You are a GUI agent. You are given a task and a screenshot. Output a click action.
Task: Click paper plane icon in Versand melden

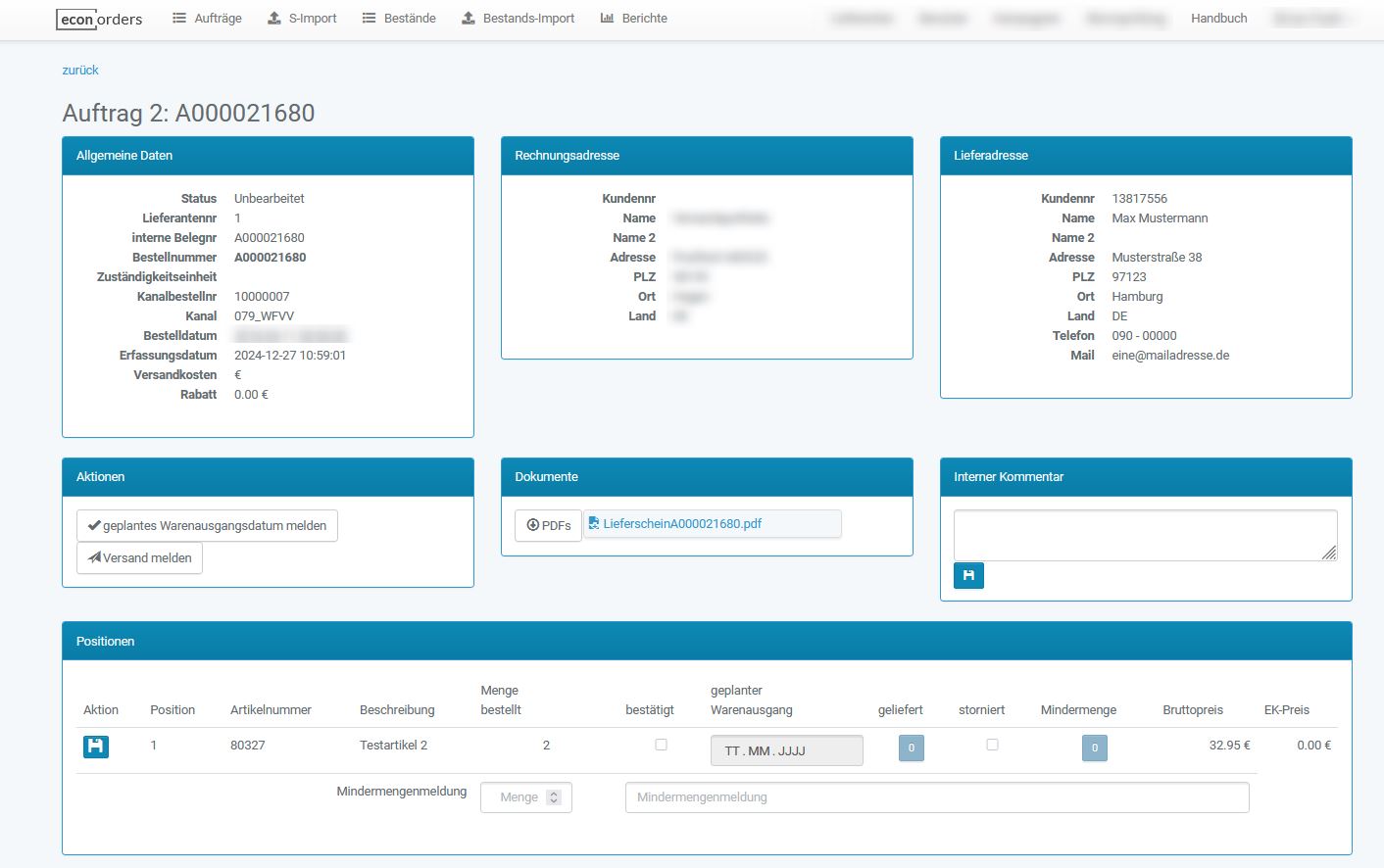pos(94,557)
